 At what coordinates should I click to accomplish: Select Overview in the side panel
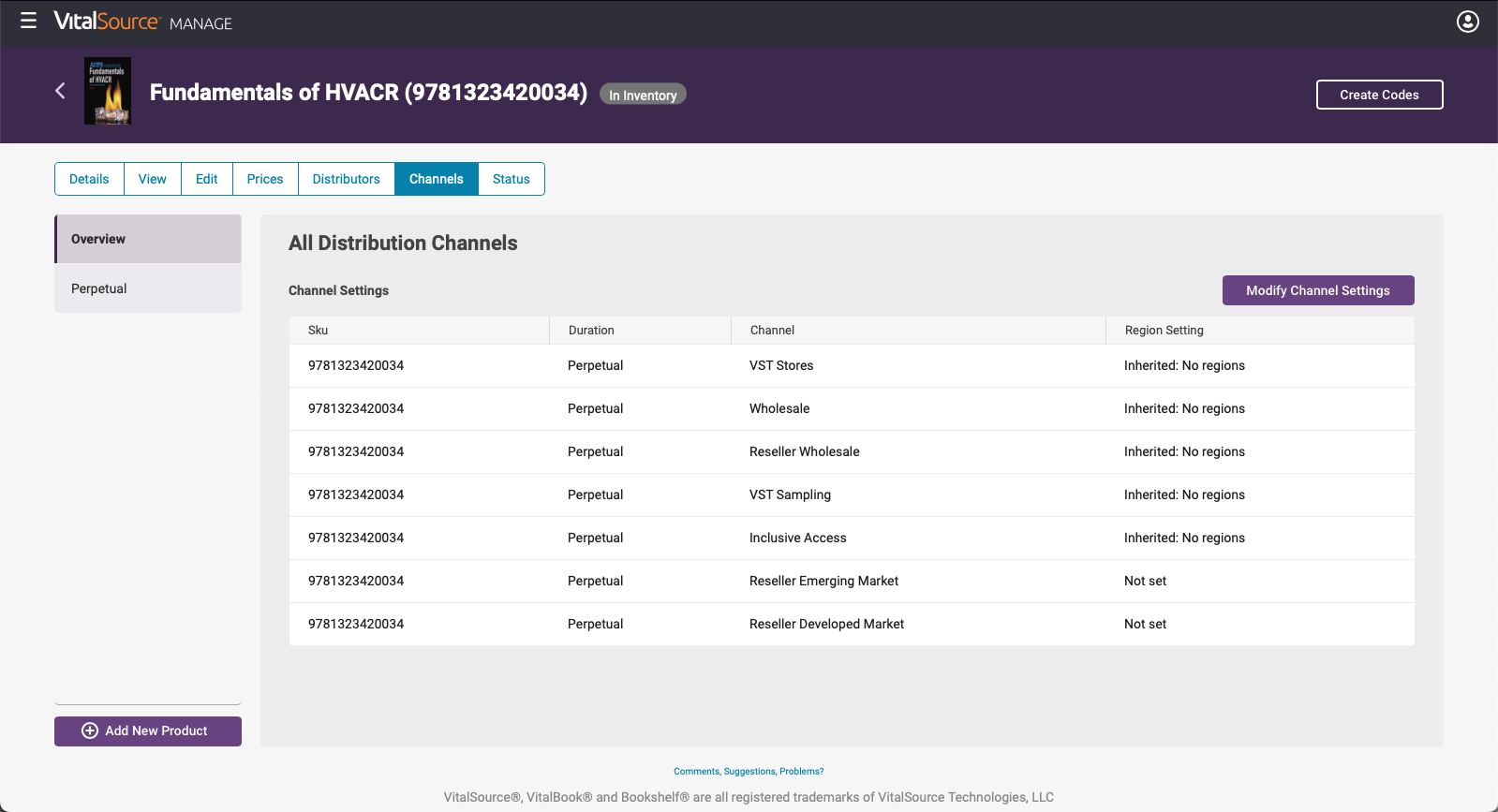[148, 239]
